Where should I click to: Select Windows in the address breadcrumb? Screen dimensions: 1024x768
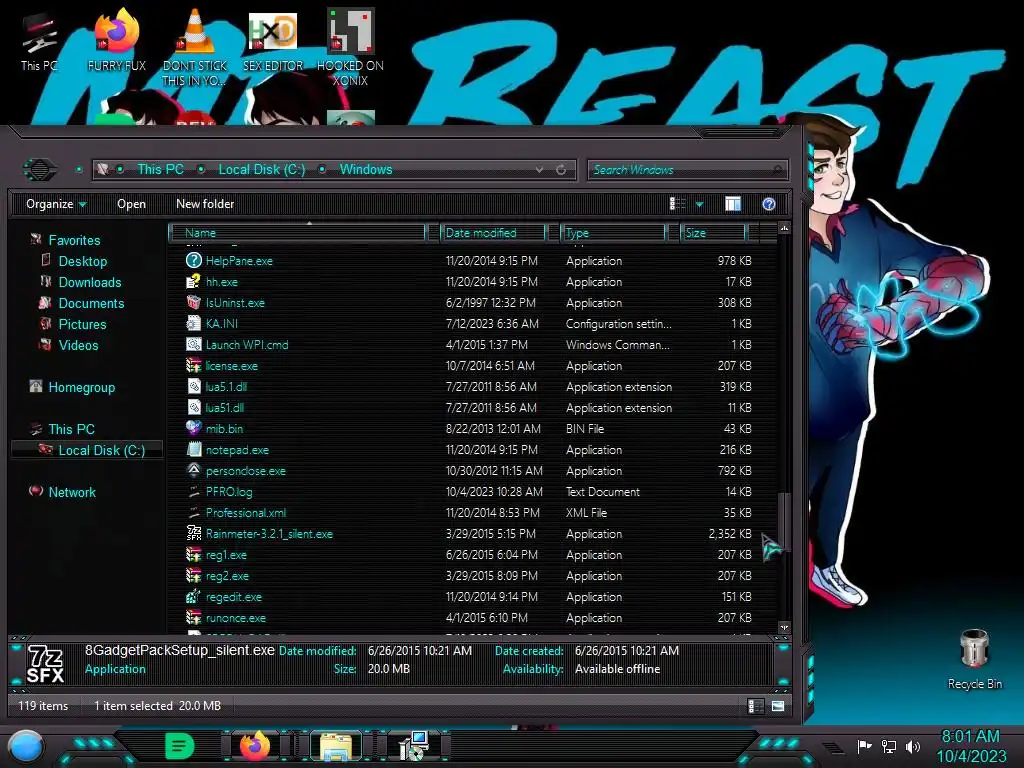(x=366, y=170)
